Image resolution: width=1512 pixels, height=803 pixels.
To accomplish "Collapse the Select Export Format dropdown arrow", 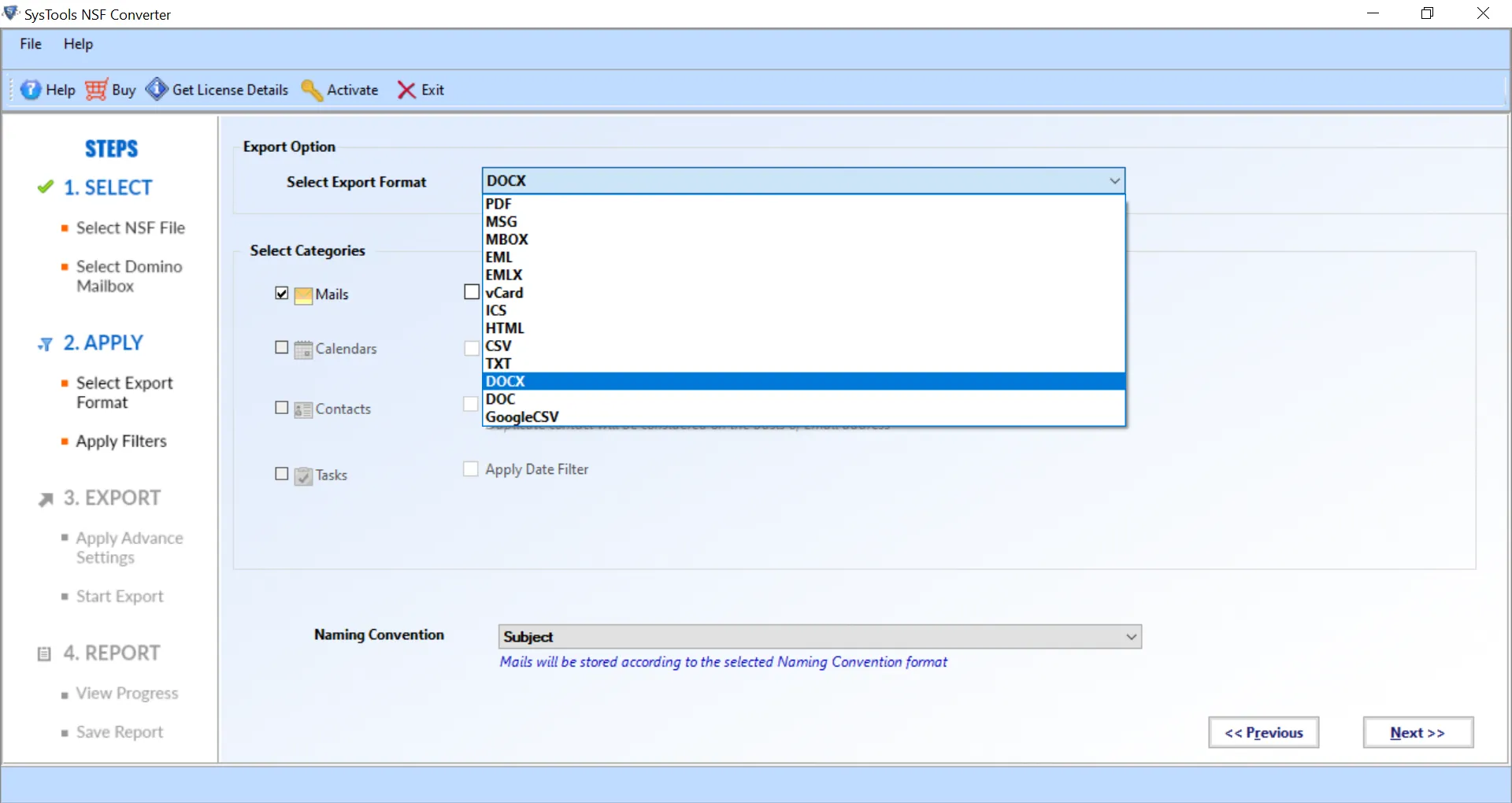I will pos(1114,181).
